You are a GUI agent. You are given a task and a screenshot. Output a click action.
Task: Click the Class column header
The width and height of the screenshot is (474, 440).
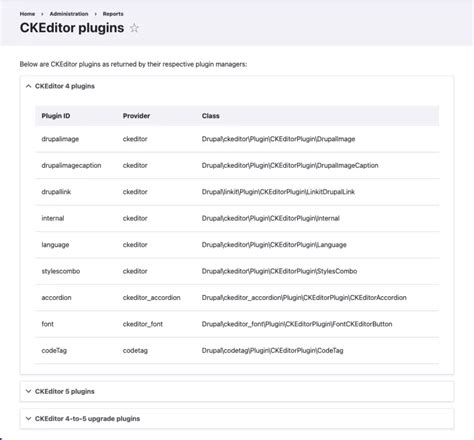pyautogui.click(x=211, y=116)
